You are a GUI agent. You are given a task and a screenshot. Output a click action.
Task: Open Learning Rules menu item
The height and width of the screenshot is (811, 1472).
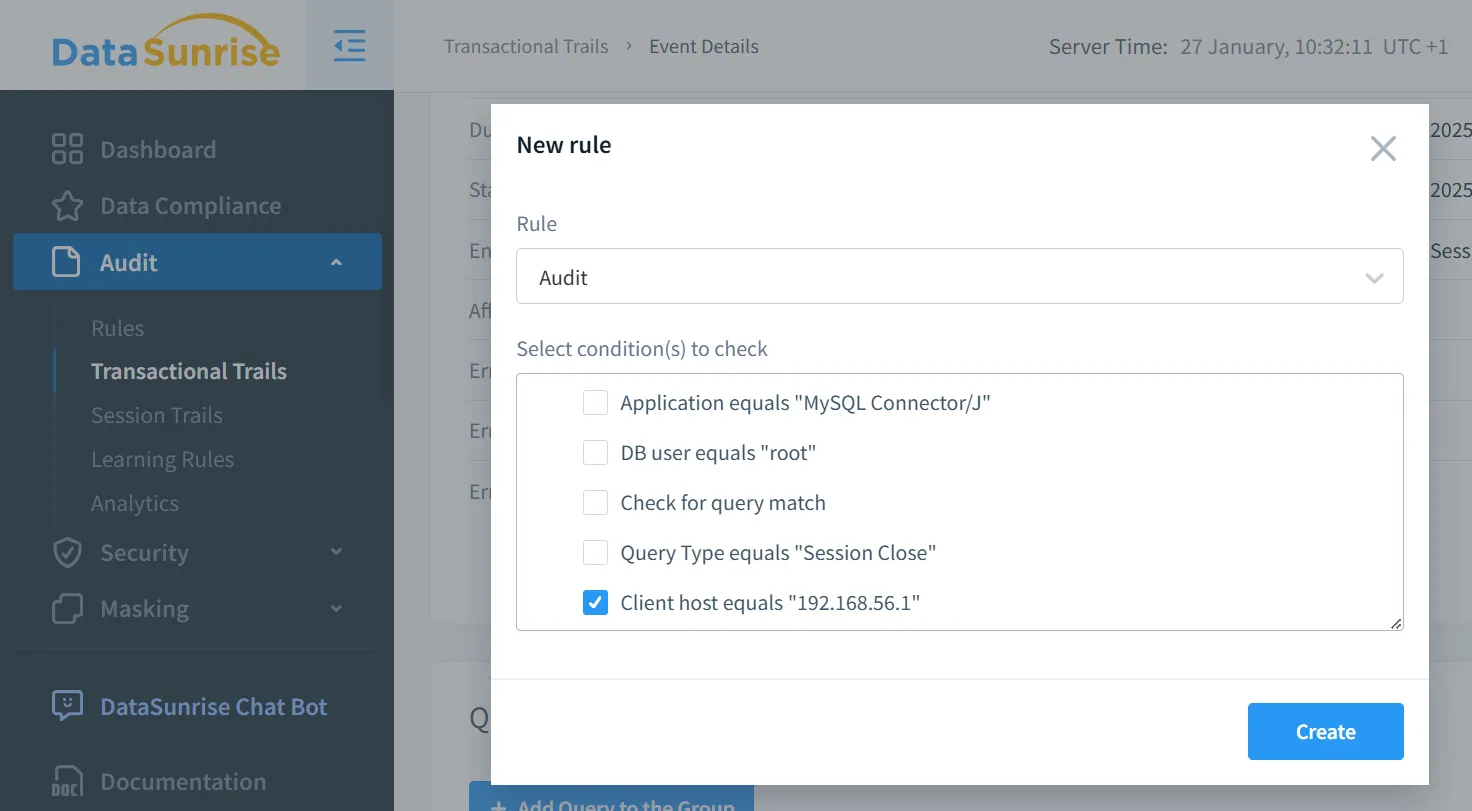coord(162,459)
